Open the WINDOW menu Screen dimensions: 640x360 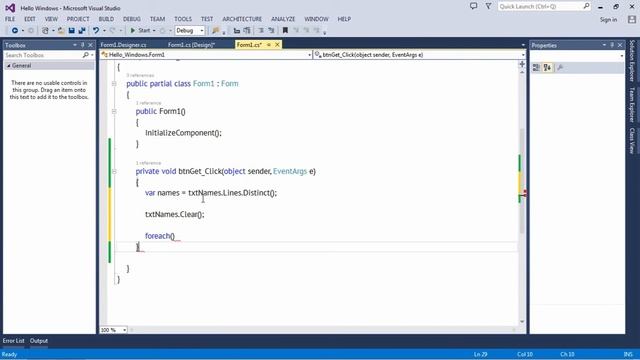316,19
